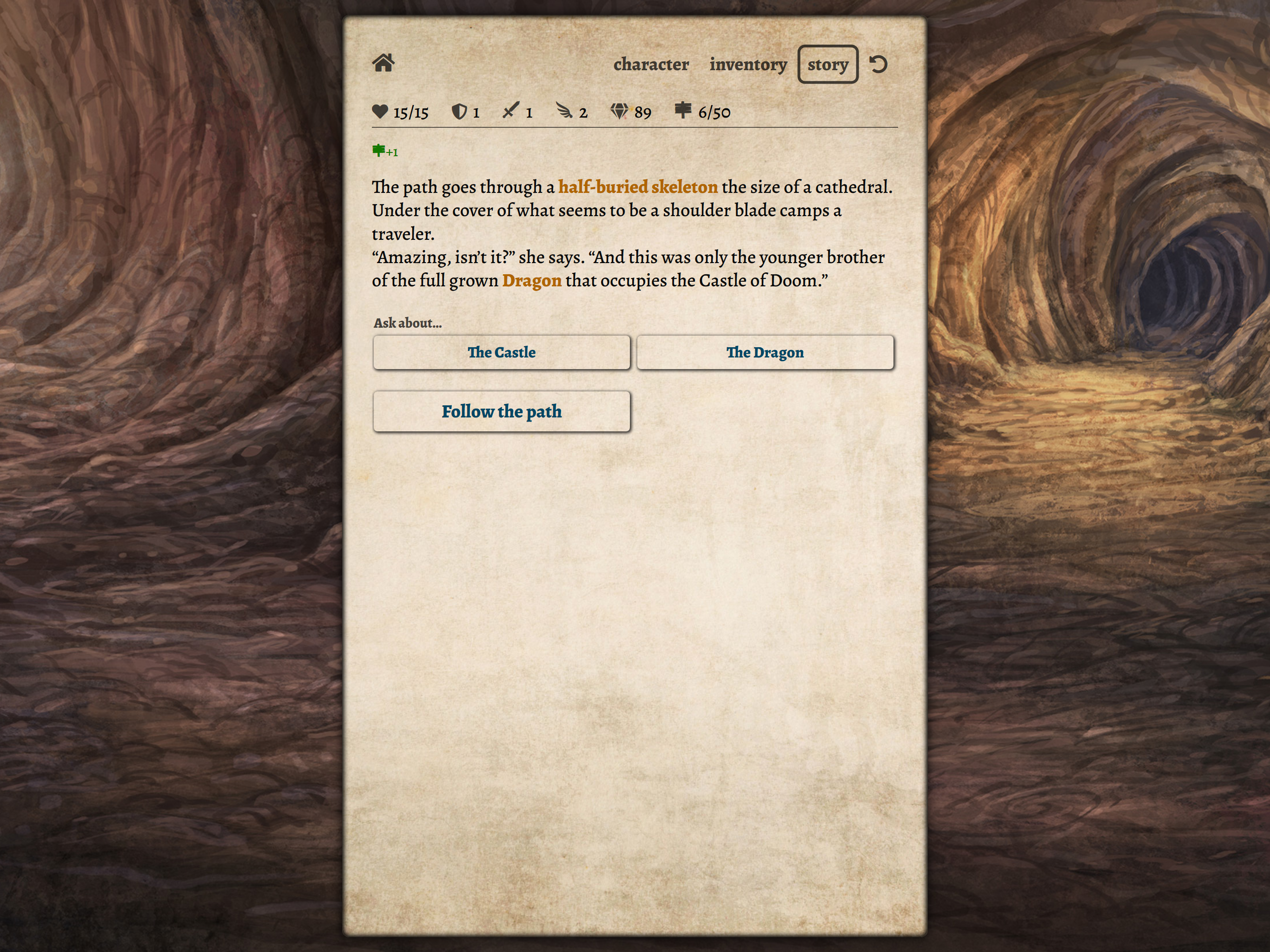
Task: Click the 15/15 health value
Action: coord(410,112)
